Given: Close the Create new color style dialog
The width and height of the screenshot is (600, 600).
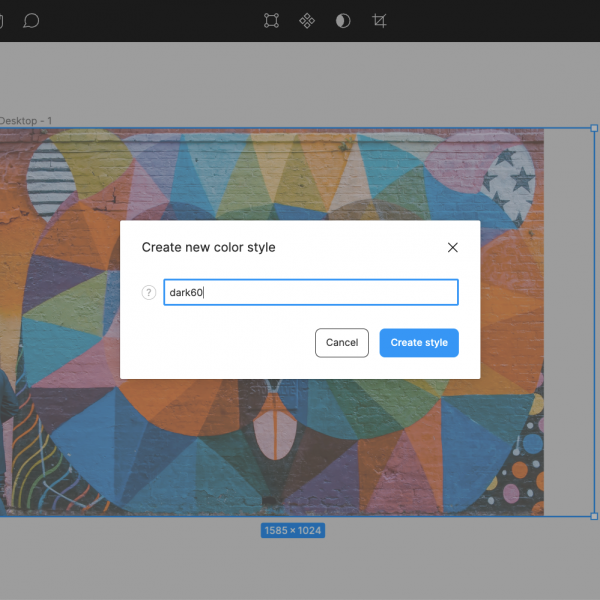Looking at the screenshot, I should pos(452,247).
